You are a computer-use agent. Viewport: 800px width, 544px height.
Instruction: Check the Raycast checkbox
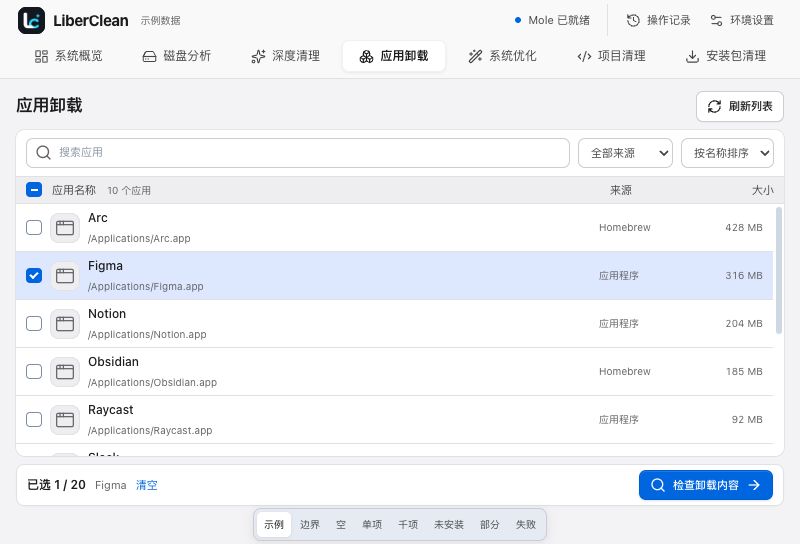[x=34, y=419]
